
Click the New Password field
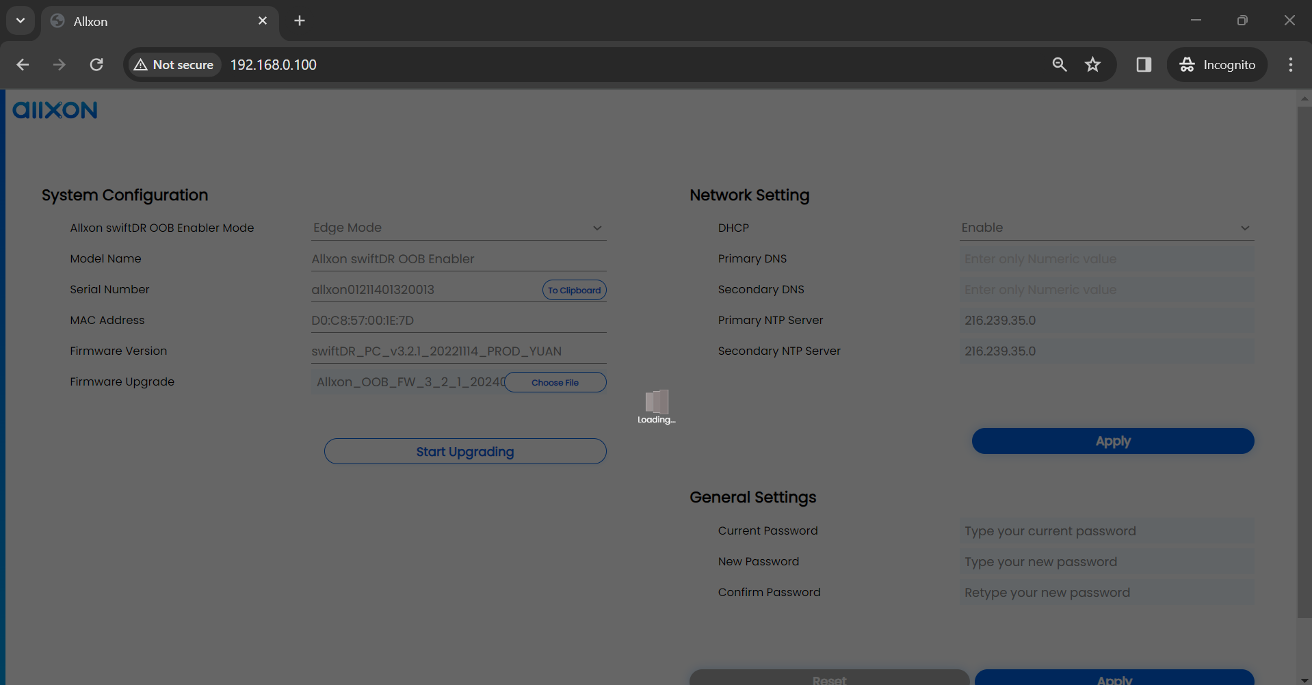coord(1107,562)
